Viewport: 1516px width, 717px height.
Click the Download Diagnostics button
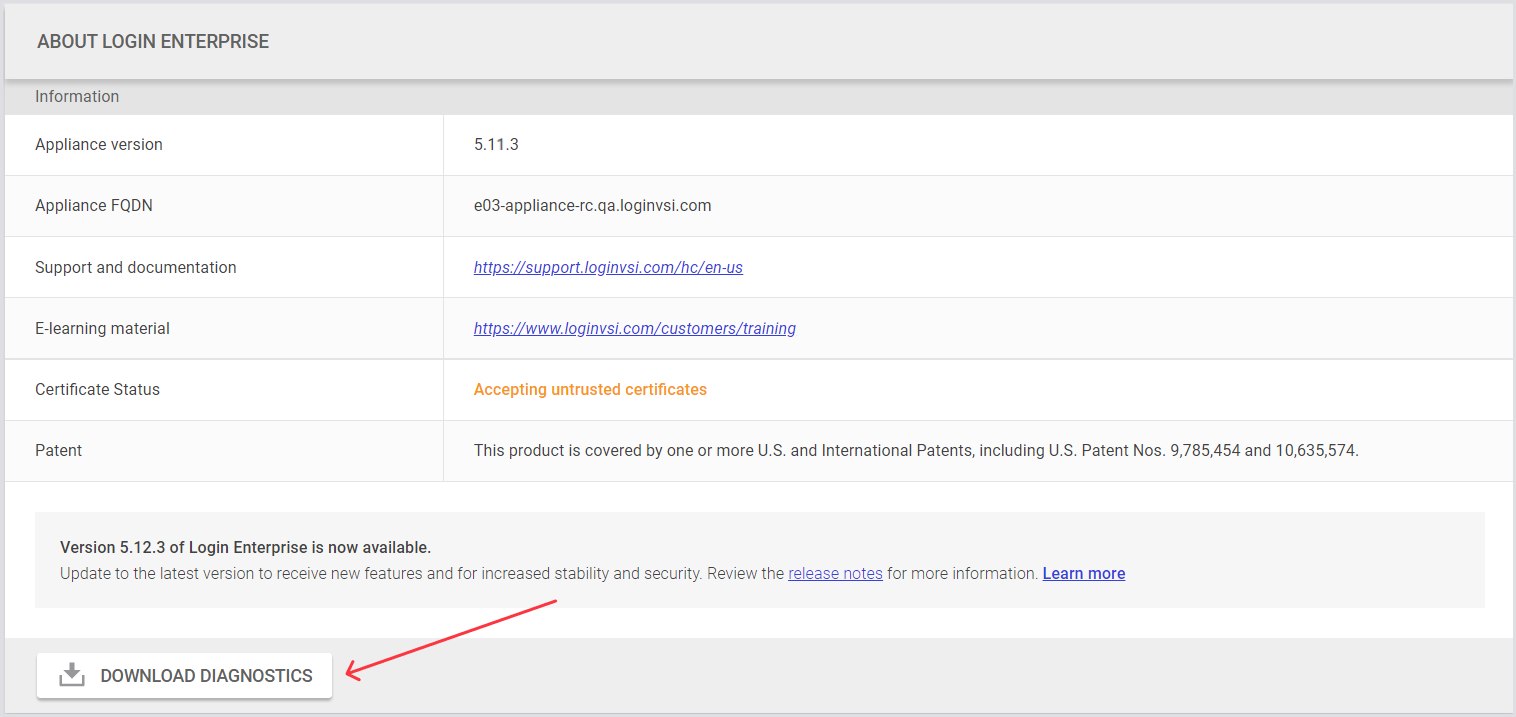pos(184,676)
